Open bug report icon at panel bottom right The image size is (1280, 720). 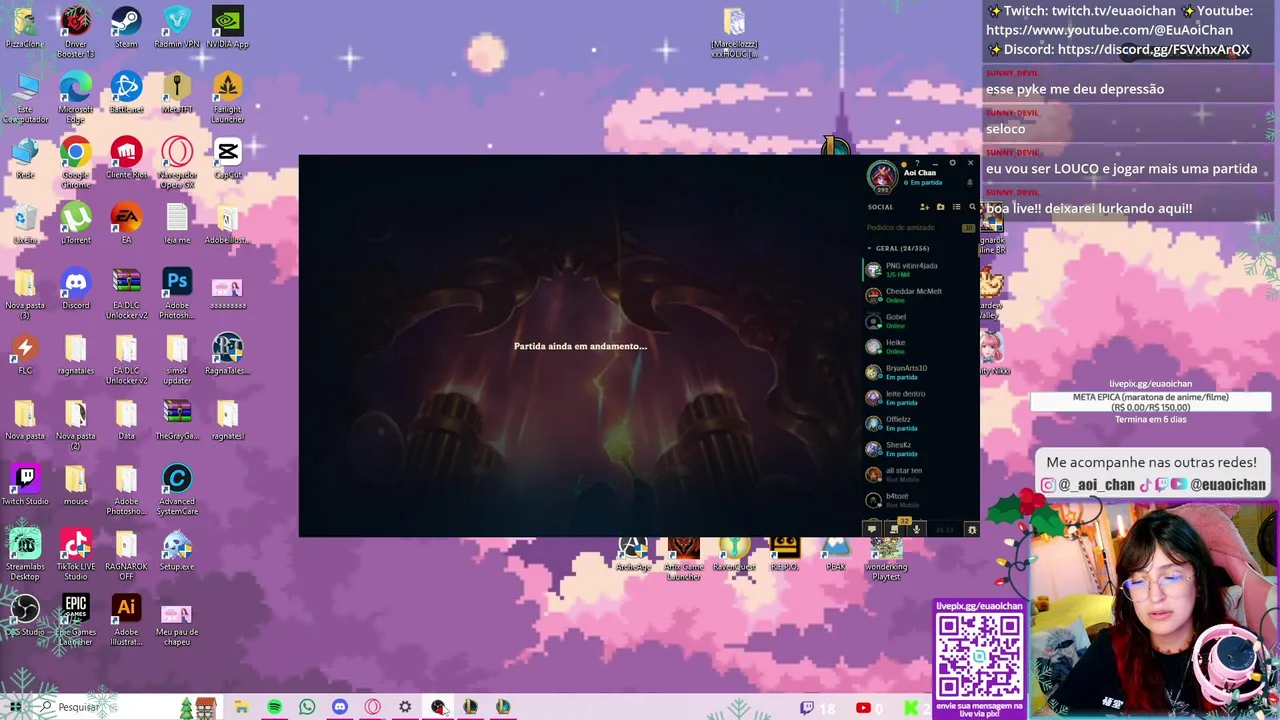coord(971,529)
